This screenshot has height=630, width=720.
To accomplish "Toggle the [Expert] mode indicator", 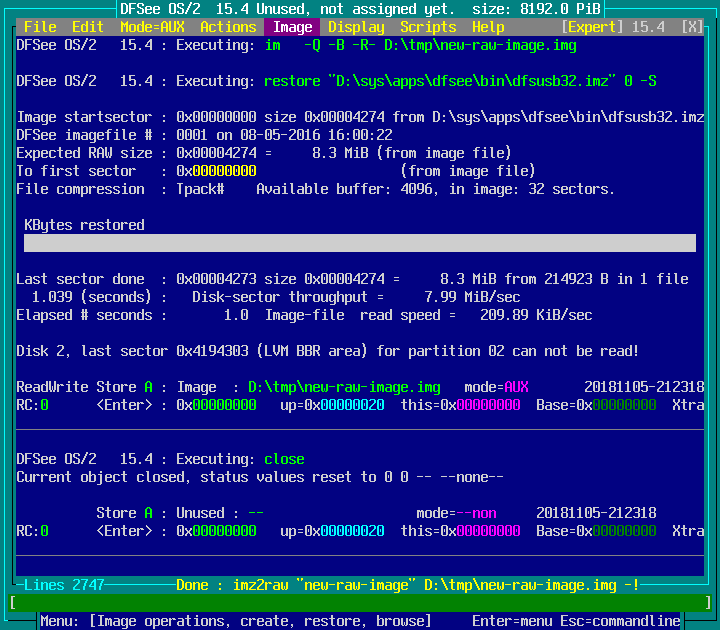I will coord(596,27).
